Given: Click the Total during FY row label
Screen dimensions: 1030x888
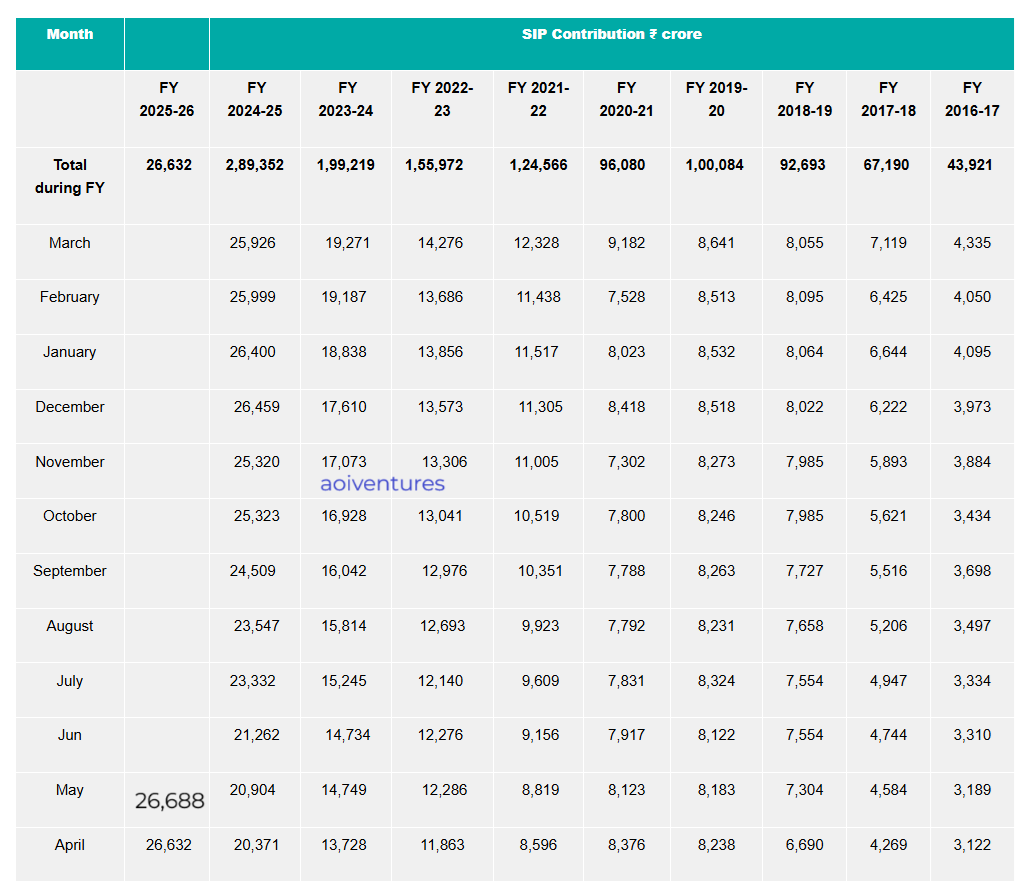Looking at the screenshot, I should click(x=70, y=176).
